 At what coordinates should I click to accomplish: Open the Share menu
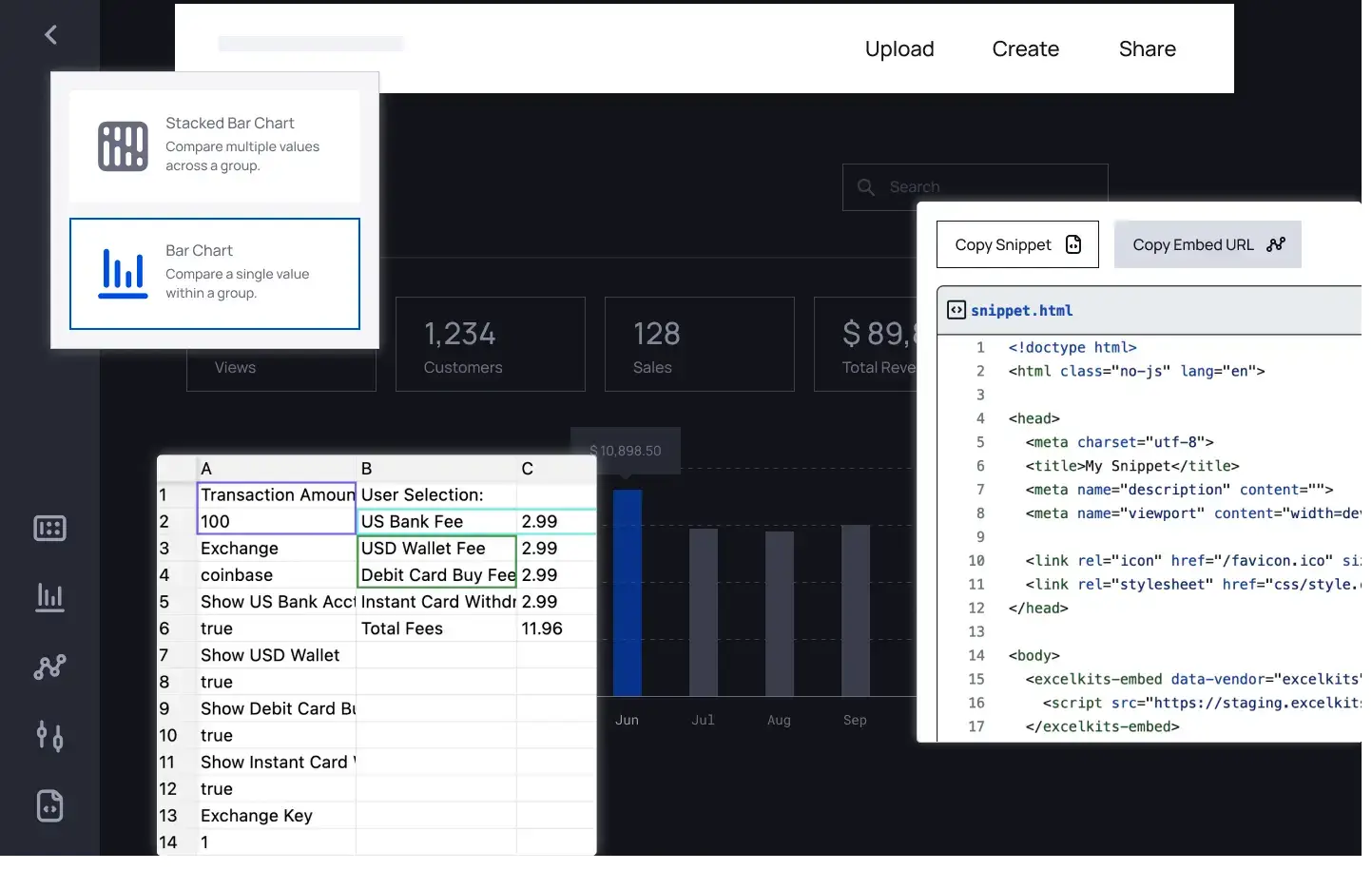pos(1147,48)
